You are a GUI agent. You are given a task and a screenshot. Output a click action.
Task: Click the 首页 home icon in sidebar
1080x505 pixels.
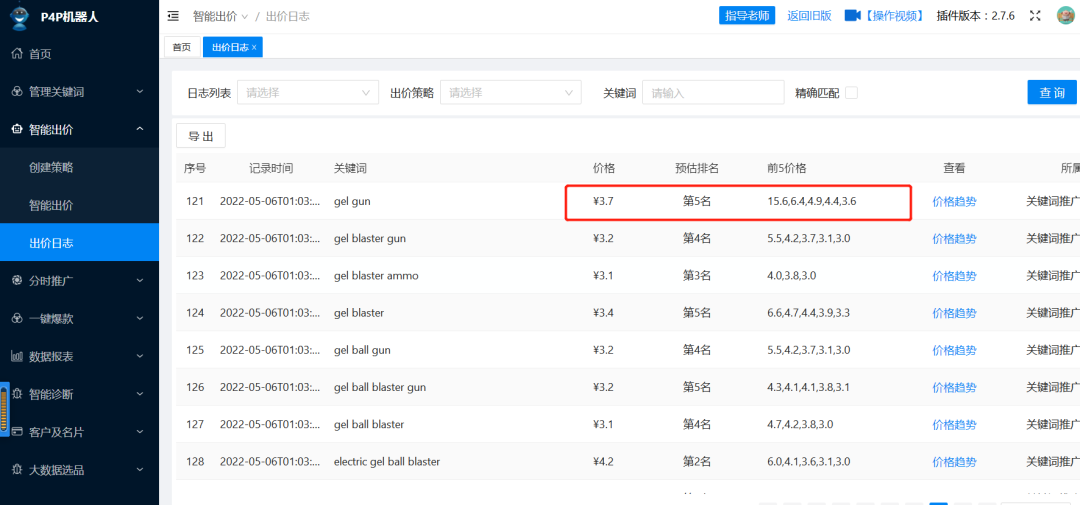18,53
